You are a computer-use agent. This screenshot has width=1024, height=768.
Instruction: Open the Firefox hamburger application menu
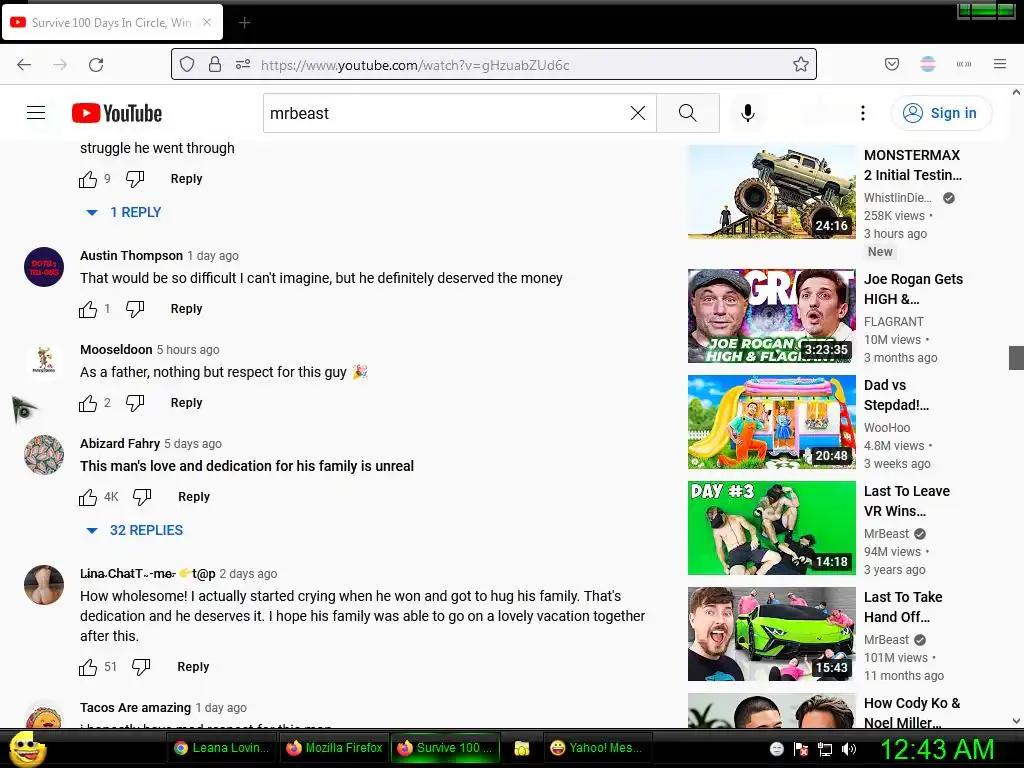click(x=1000, y=64)
